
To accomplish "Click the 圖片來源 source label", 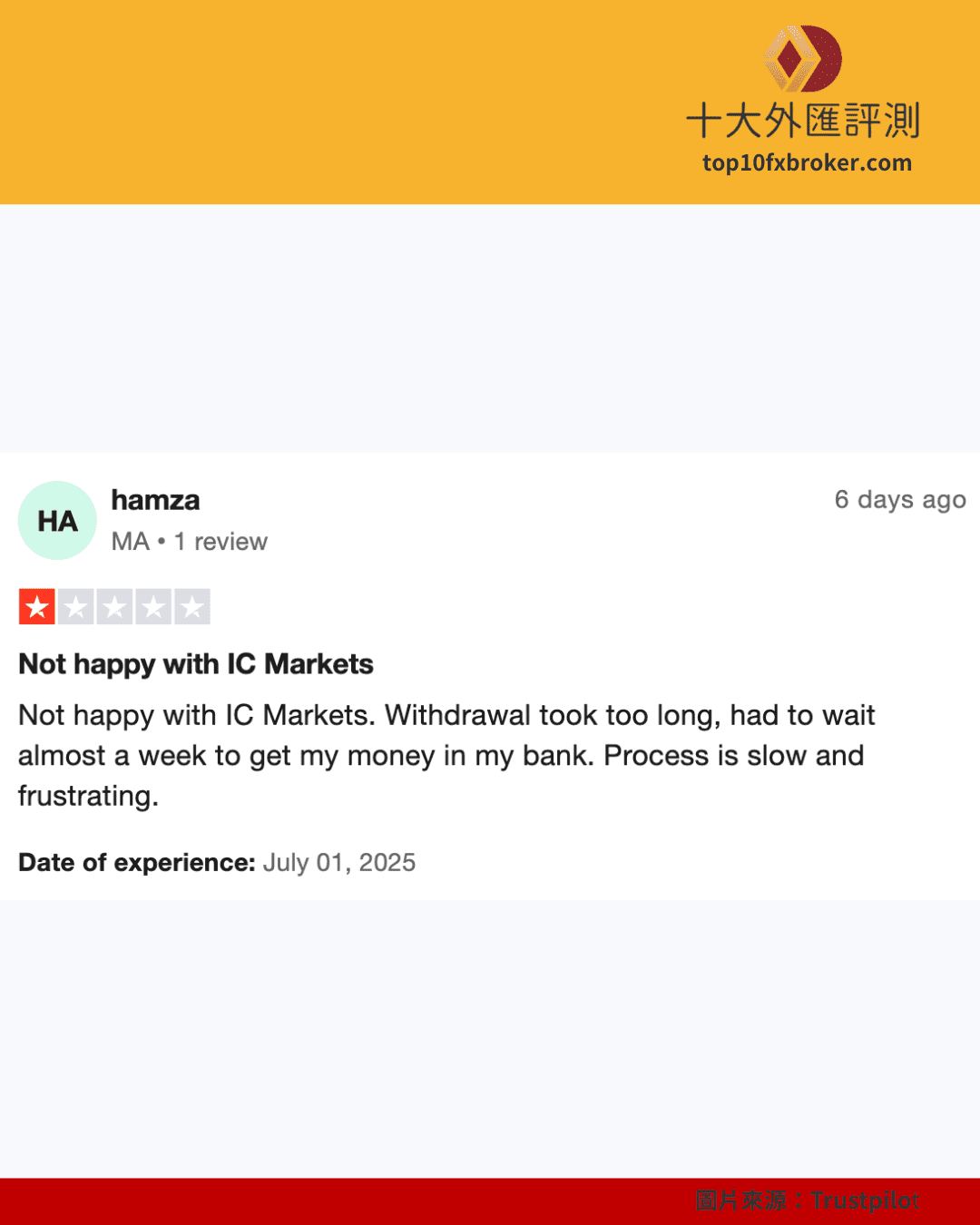I will pyautogui.click(x=741, y=1200).
